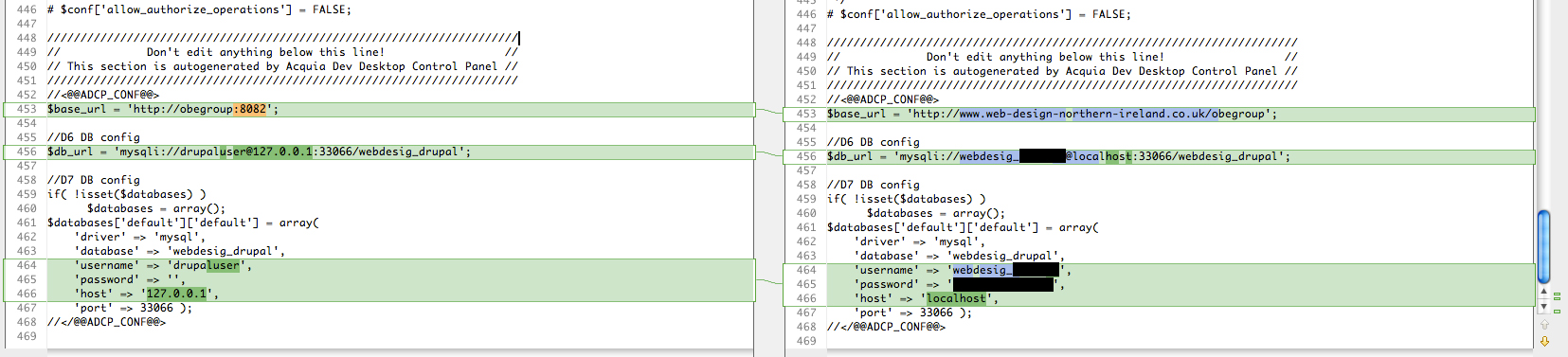The image size is (1568, 357).
Task: Click left pane 'host' => '127.0.0.1' line
Action: 147,294
